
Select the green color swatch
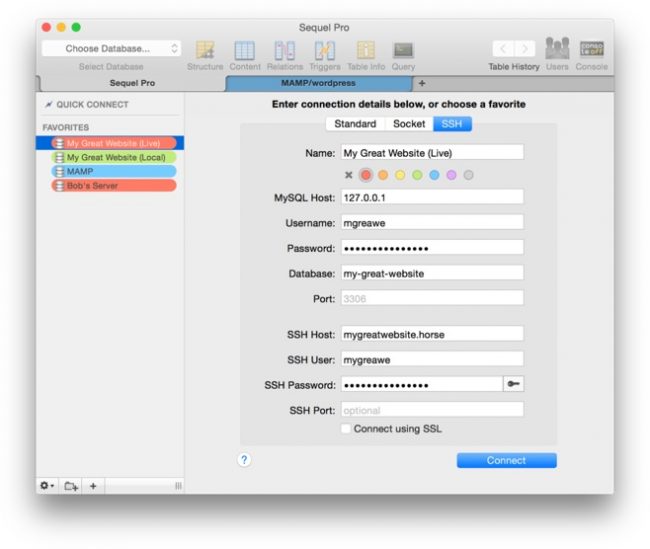click(417, 175)
